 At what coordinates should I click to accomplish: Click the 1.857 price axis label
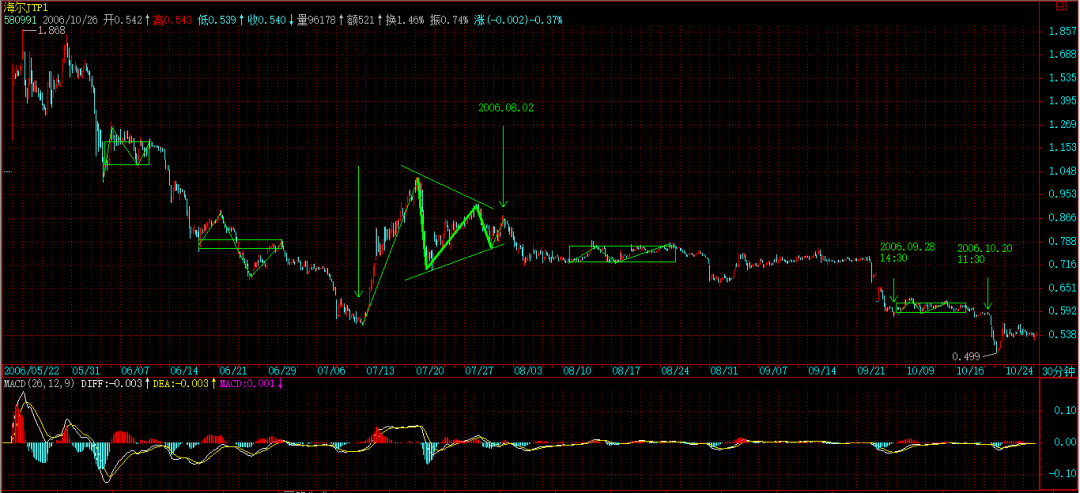click(1061, 32)
